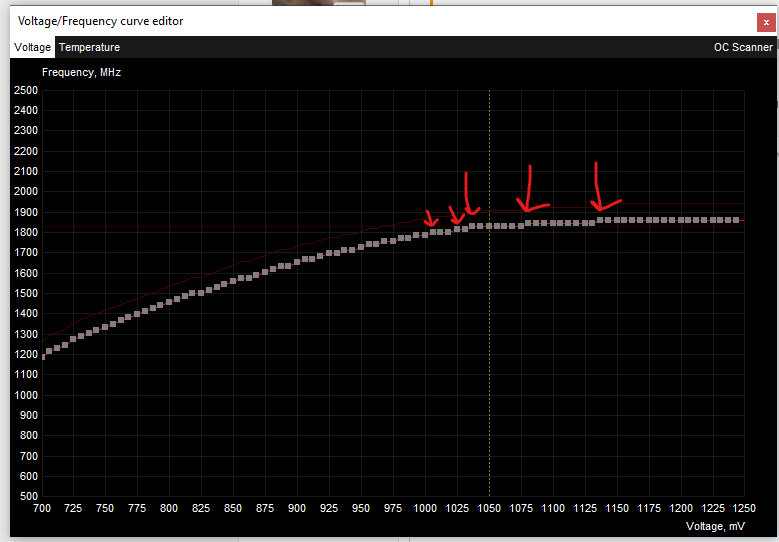779x542 pixels.
Task: Click the 1000 voltage axis label
Action: click(x=425, y=508)
